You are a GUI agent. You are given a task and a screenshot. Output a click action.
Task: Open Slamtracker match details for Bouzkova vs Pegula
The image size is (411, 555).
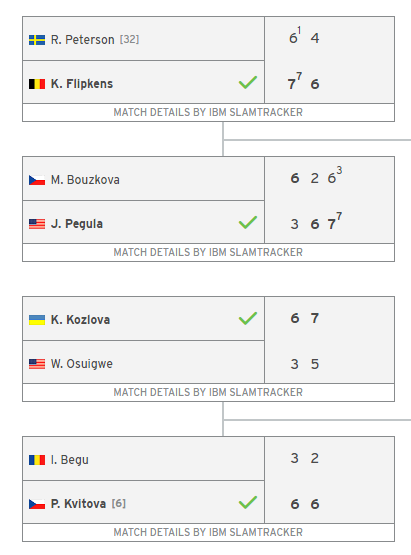click(x=208, y=252)
